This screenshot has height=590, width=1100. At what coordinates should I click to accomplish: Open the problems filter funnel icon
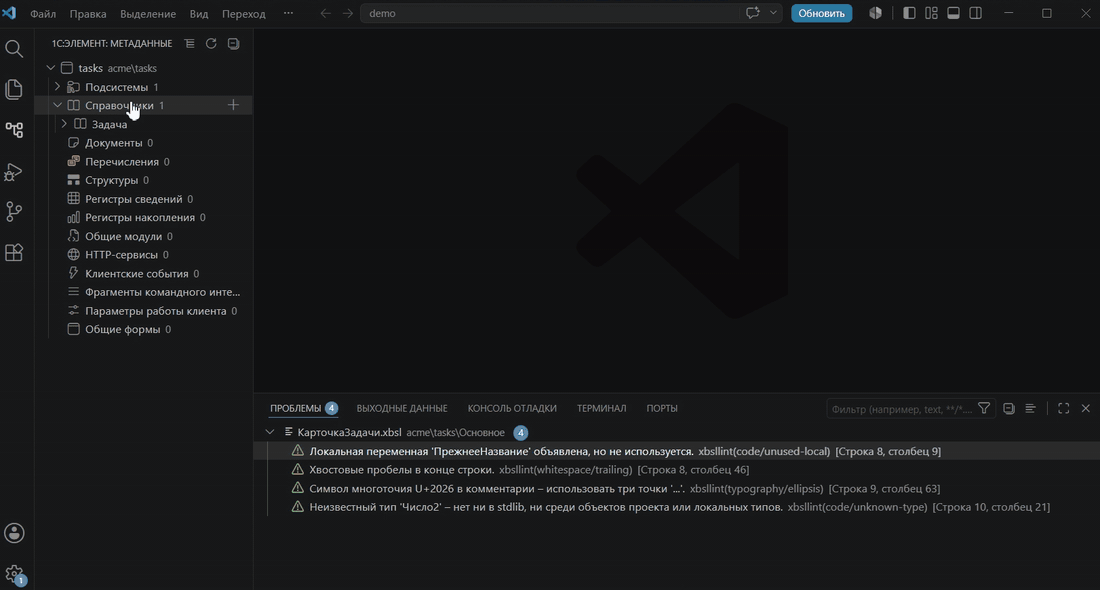[984, 408]
